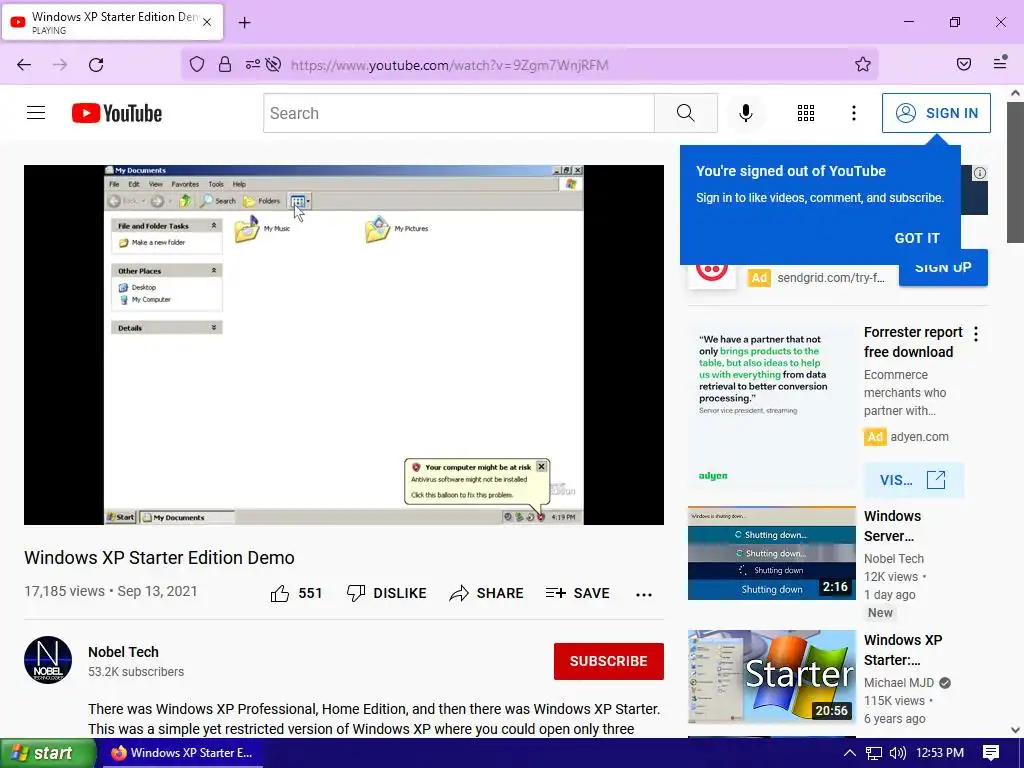The height and width of the screenshot is (768, 1024).
Task: Reload the current page
Action: coord(96,64)
